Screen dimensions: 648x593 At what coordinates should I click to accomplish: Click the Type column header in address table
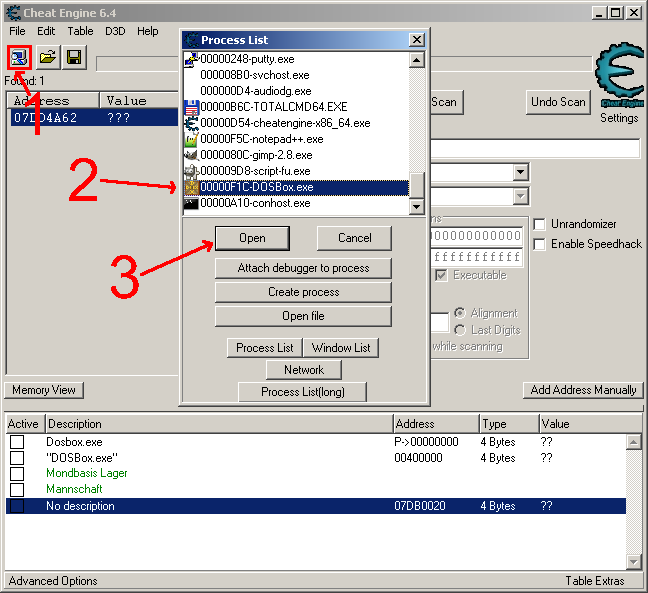(509, 424)
